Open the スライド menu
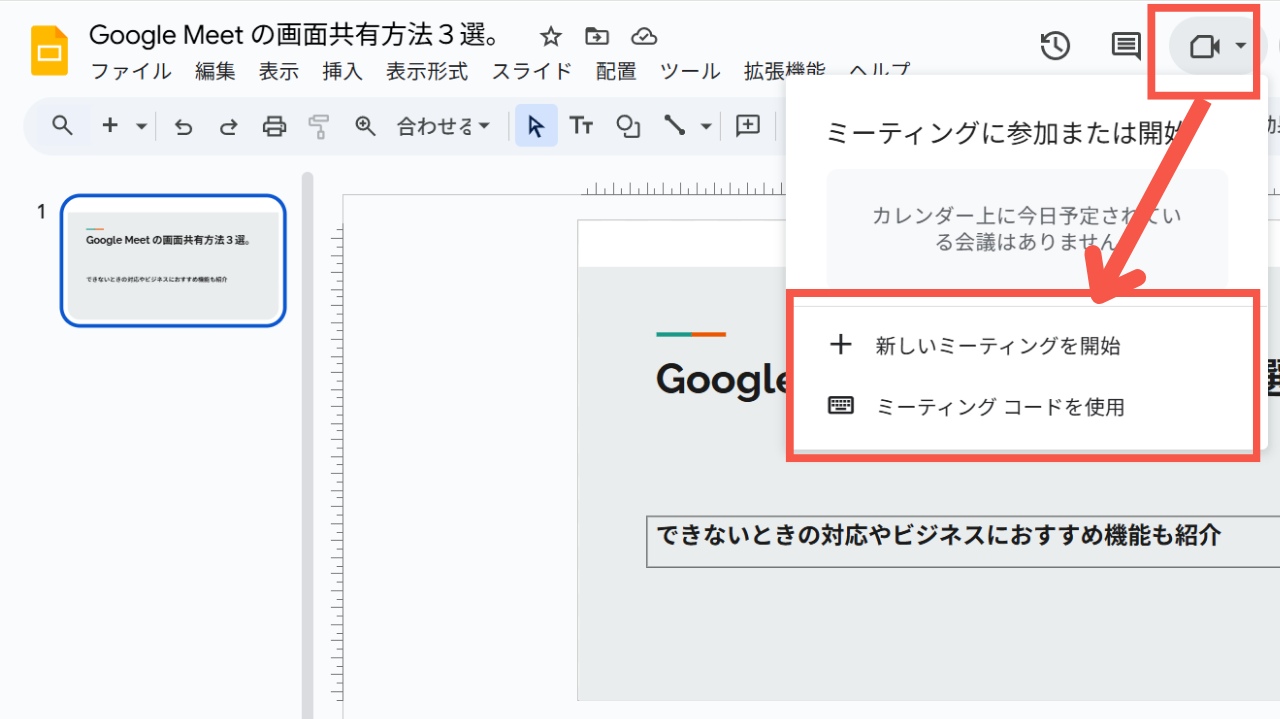The image size is (1280, 719). coord(532,71)
